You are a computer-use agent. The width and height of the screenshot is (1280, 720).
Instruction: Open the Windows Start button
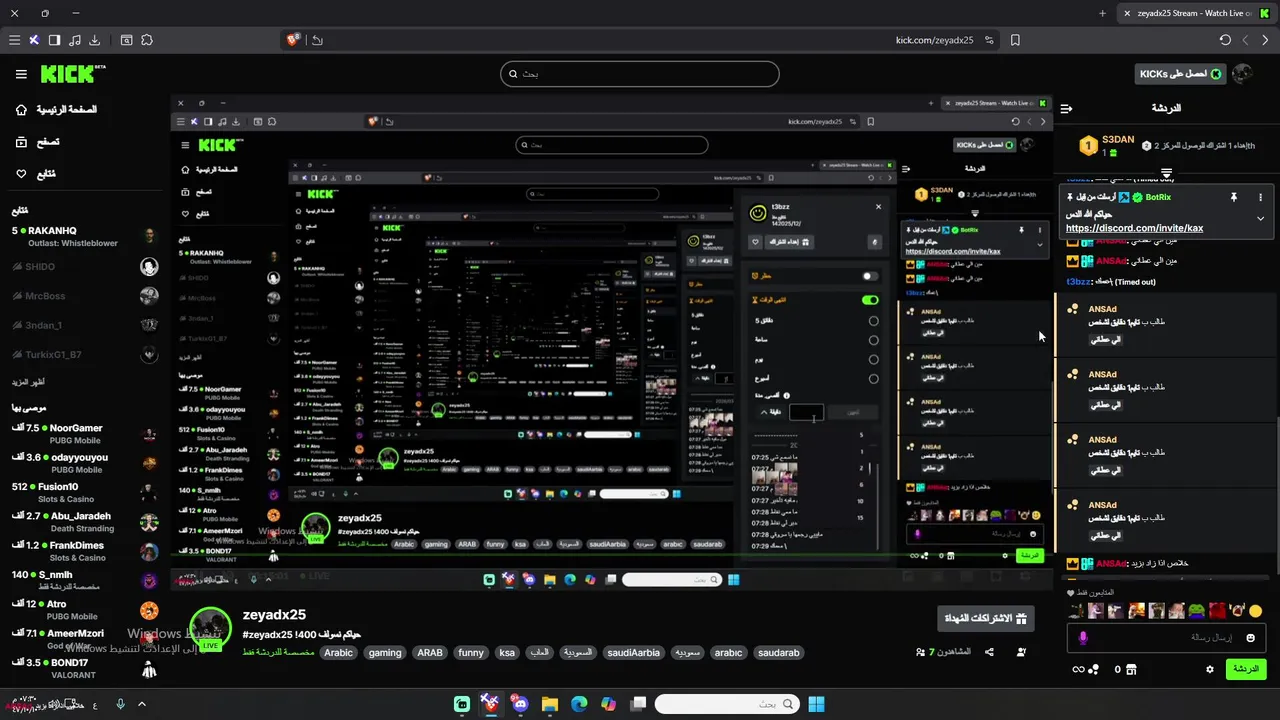pos(816,704)
